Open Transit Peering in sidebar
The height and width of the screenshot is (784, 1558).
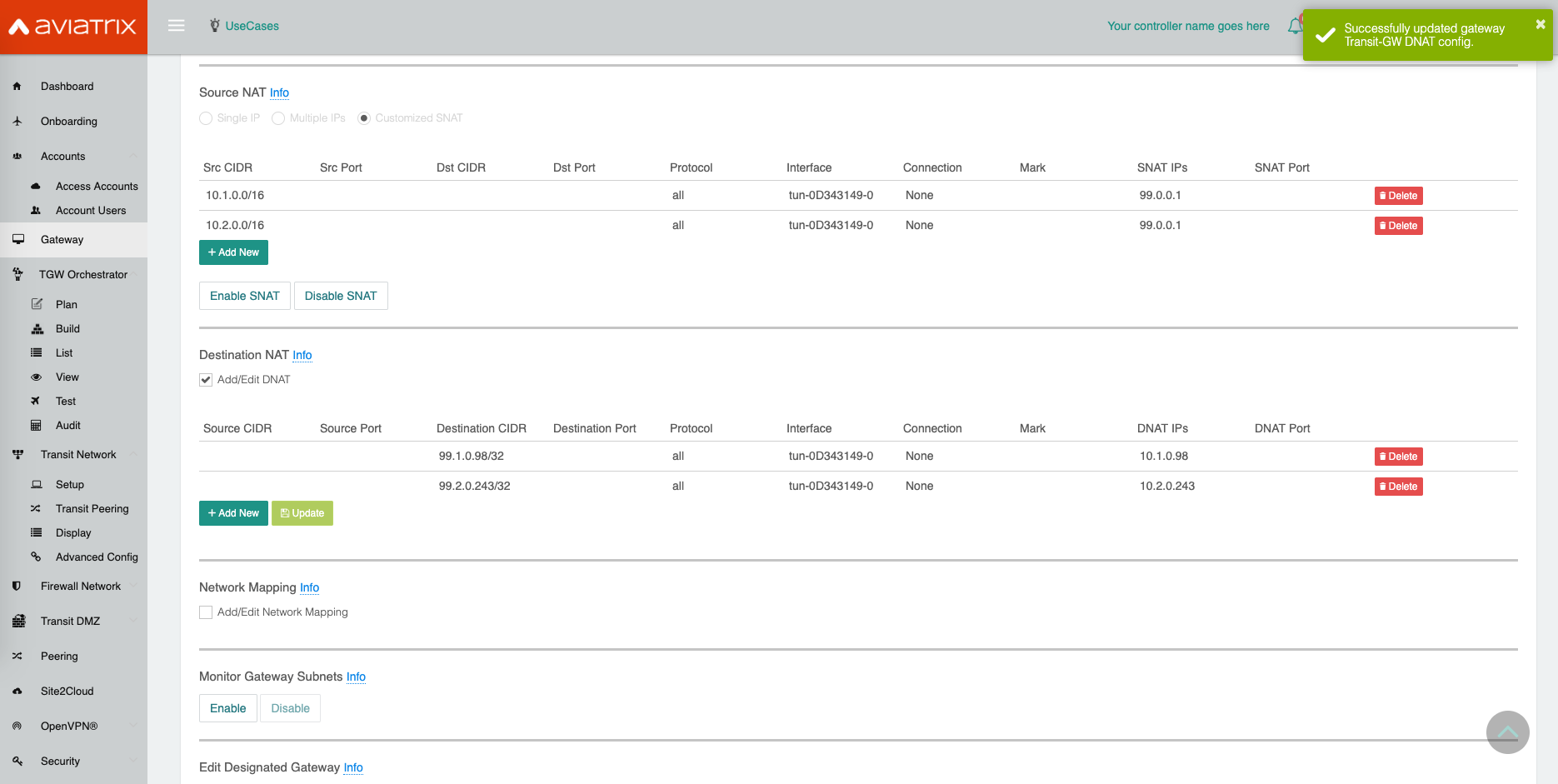92,509
